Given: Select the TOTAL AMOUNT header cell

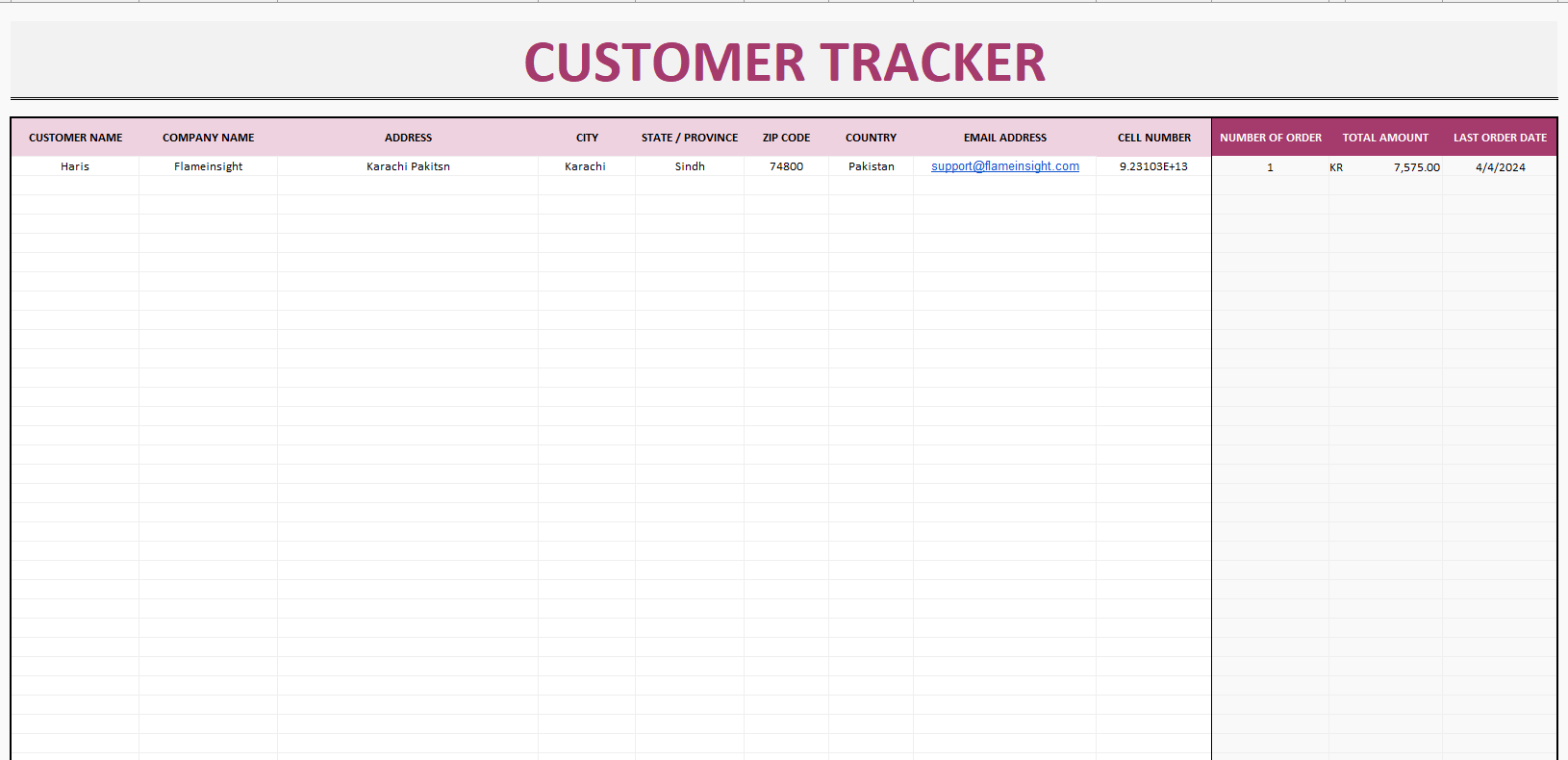Looking at the screenshot, I should coord(1385,138).
